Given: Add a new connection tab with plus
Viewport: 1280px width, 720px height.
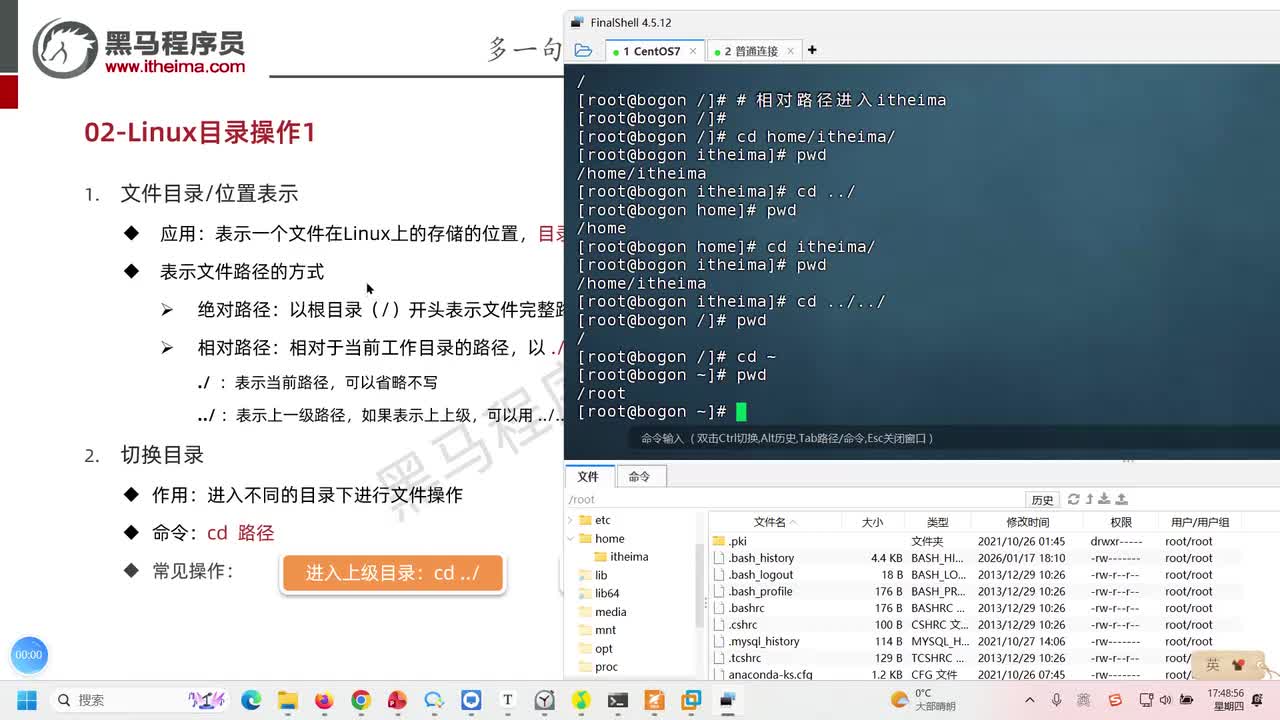Looking at the screenshot, I should [x=812, y=50].
